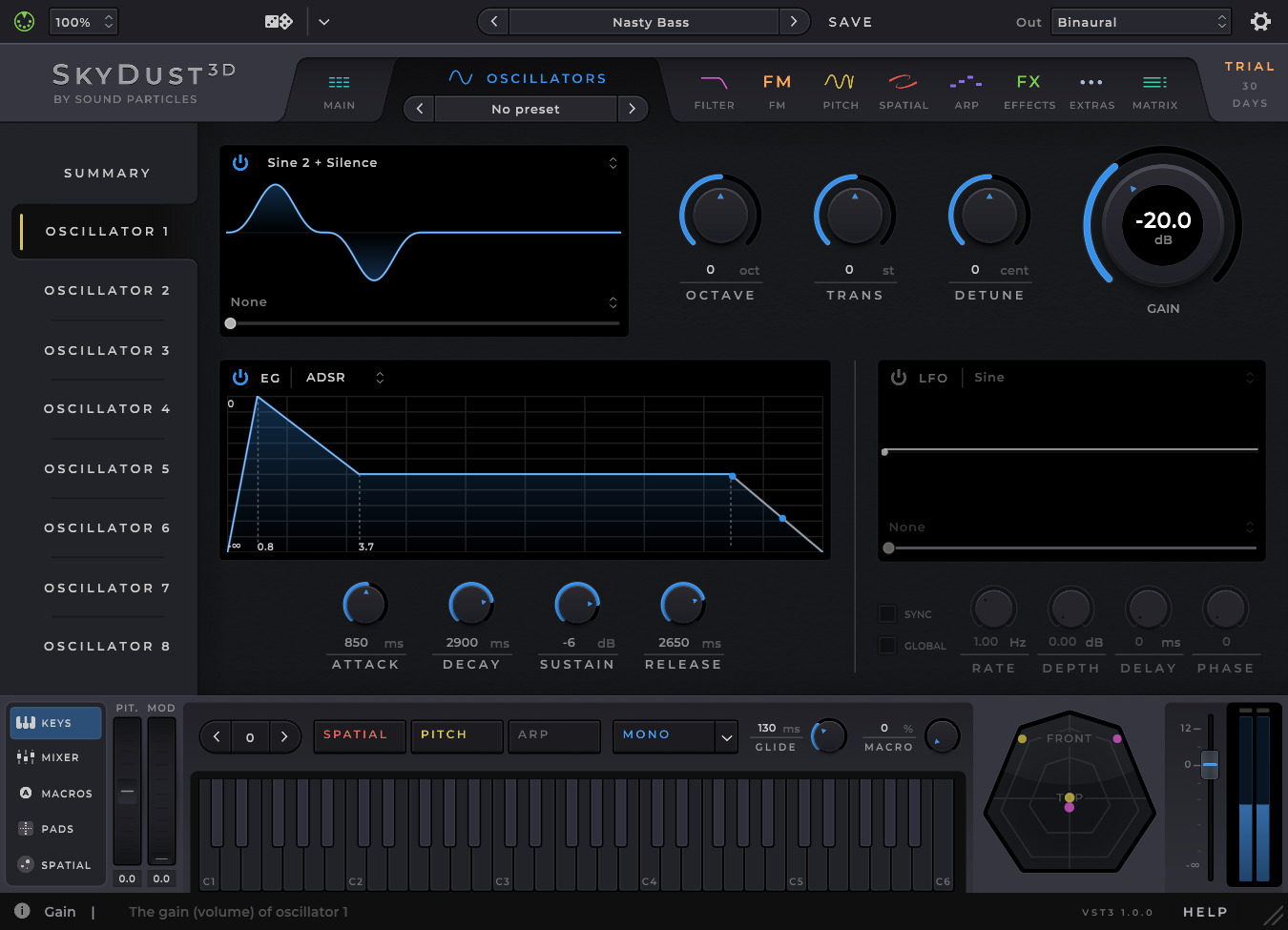This screenshot has width=1288, height=930.
Task: Open the Binaural output dropdown
Action: pos(1141,21)
